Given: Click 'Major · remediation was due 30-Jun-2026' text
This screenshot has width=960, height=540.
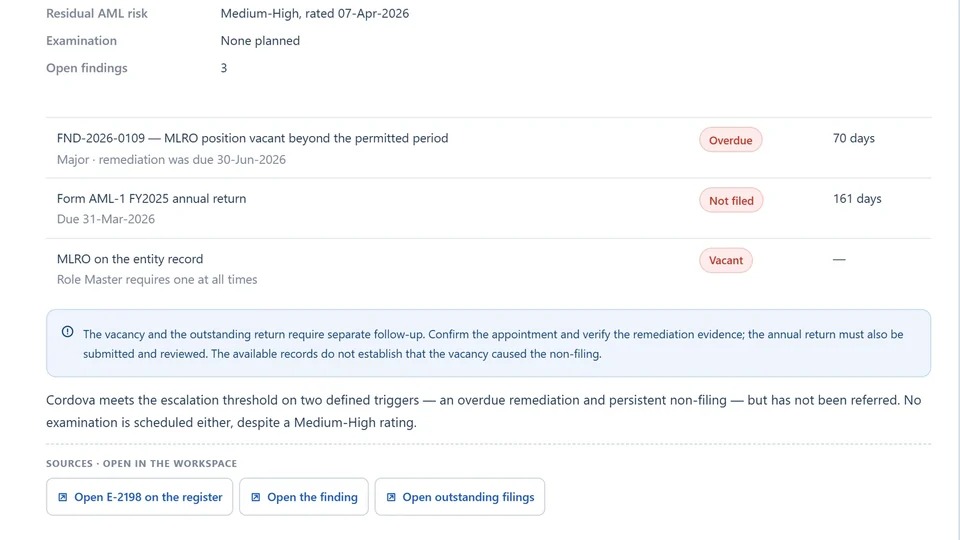Looking at the screenshot, I should [171, 160].
